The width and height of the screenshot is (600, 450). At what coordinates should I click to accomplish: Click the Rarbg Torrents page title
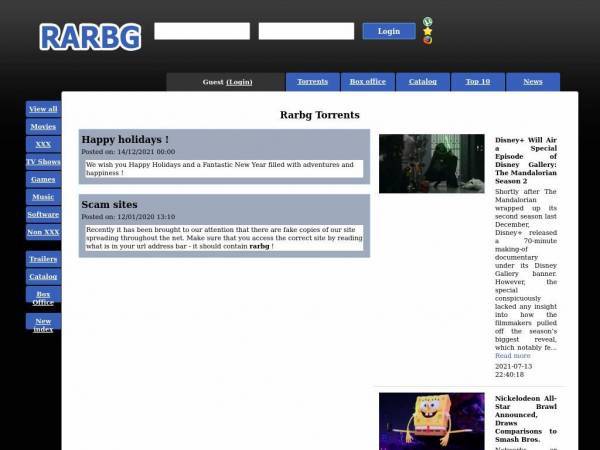320,115
